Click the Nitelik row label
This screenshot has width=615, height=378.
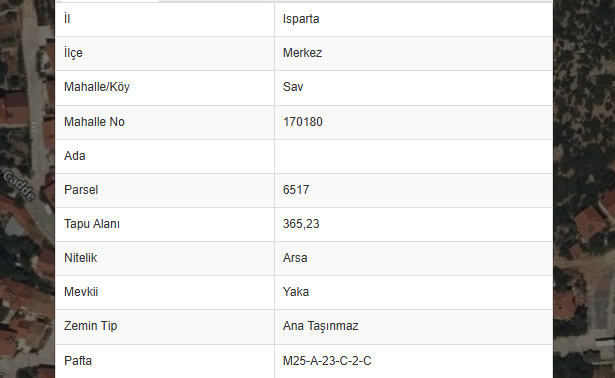(x=80, y=258)
